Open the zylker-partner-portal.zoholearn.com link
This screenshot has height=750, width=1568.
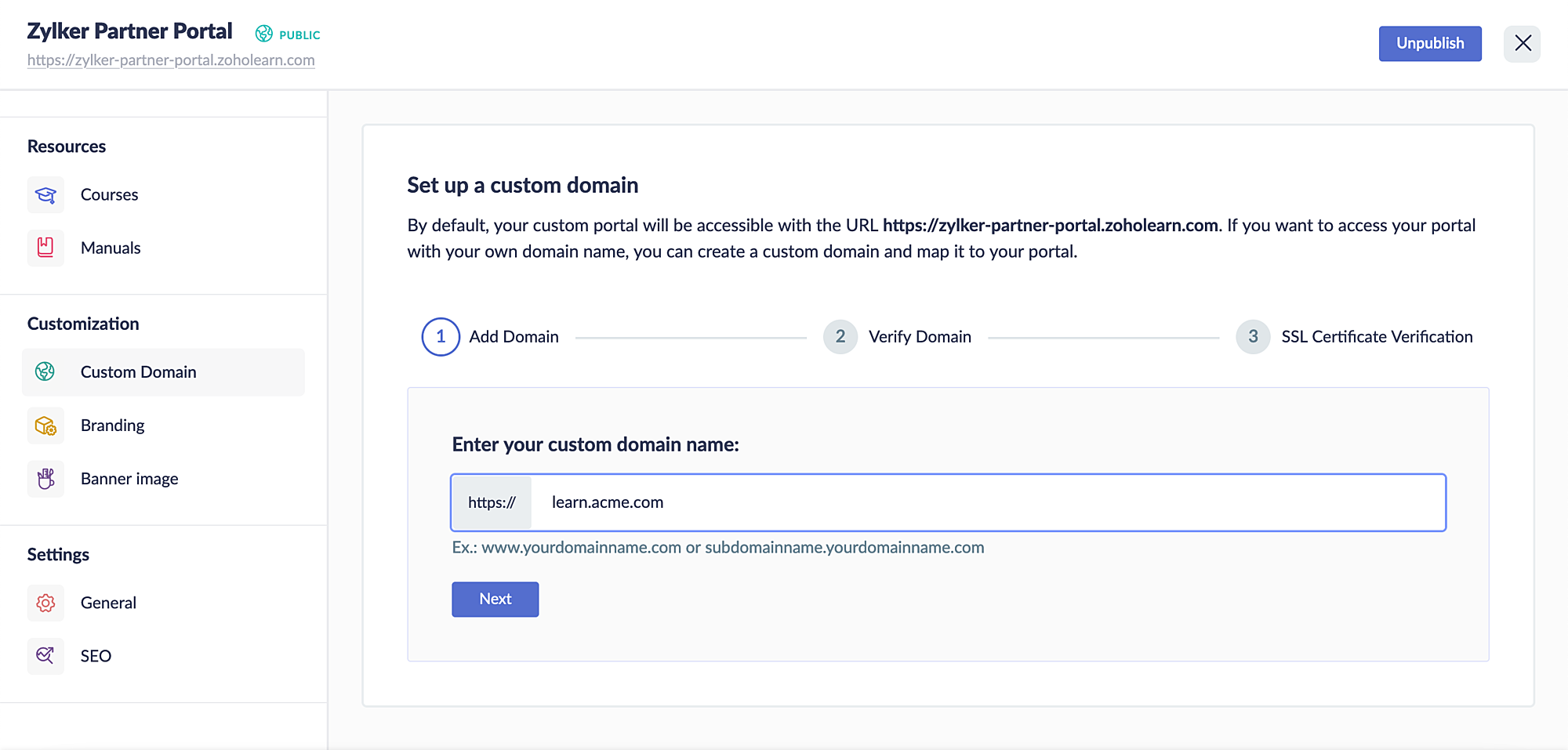coord(171,60)
